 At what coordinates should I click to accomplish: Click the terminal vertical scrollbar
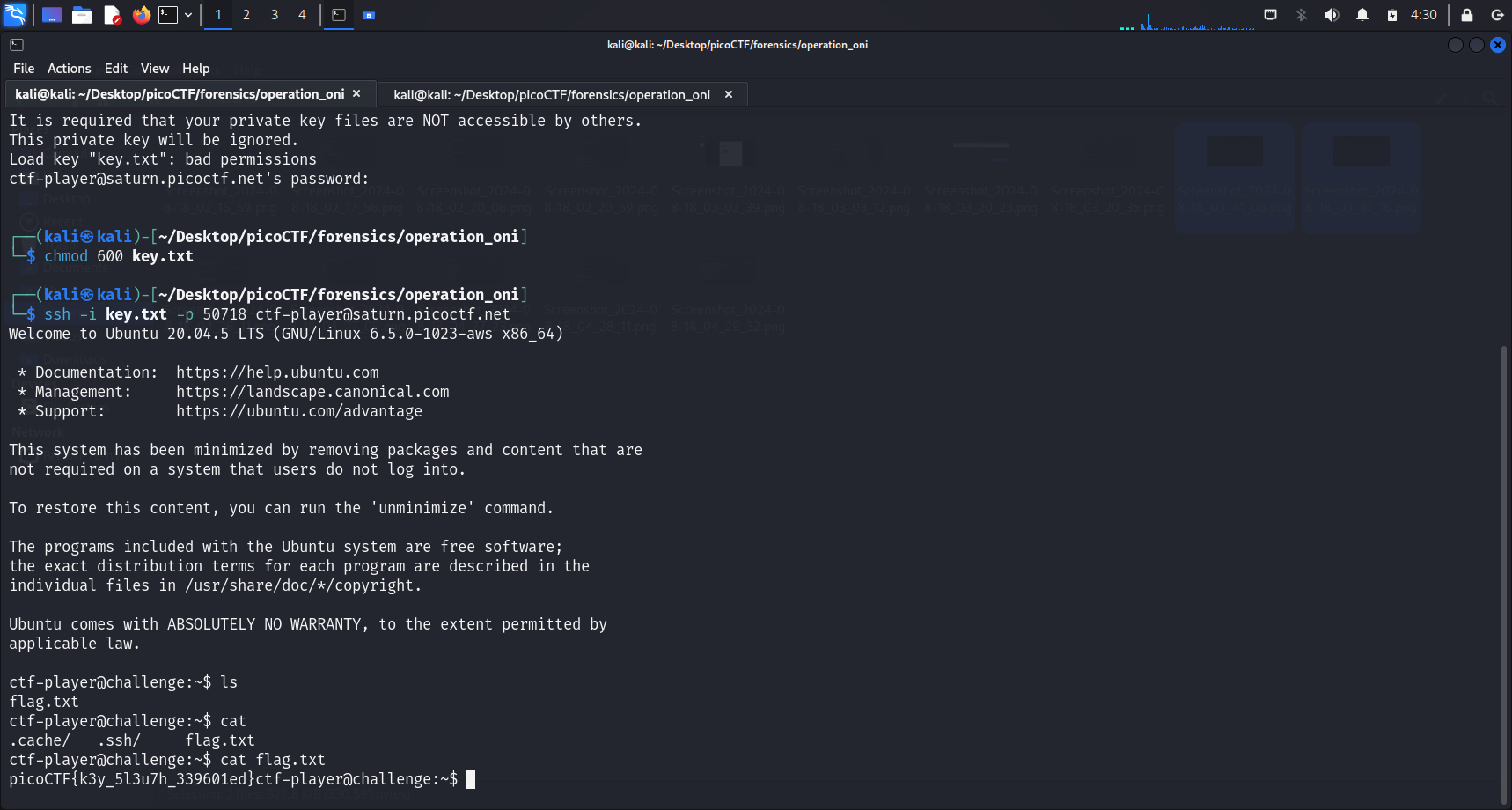click(1504, 572)
